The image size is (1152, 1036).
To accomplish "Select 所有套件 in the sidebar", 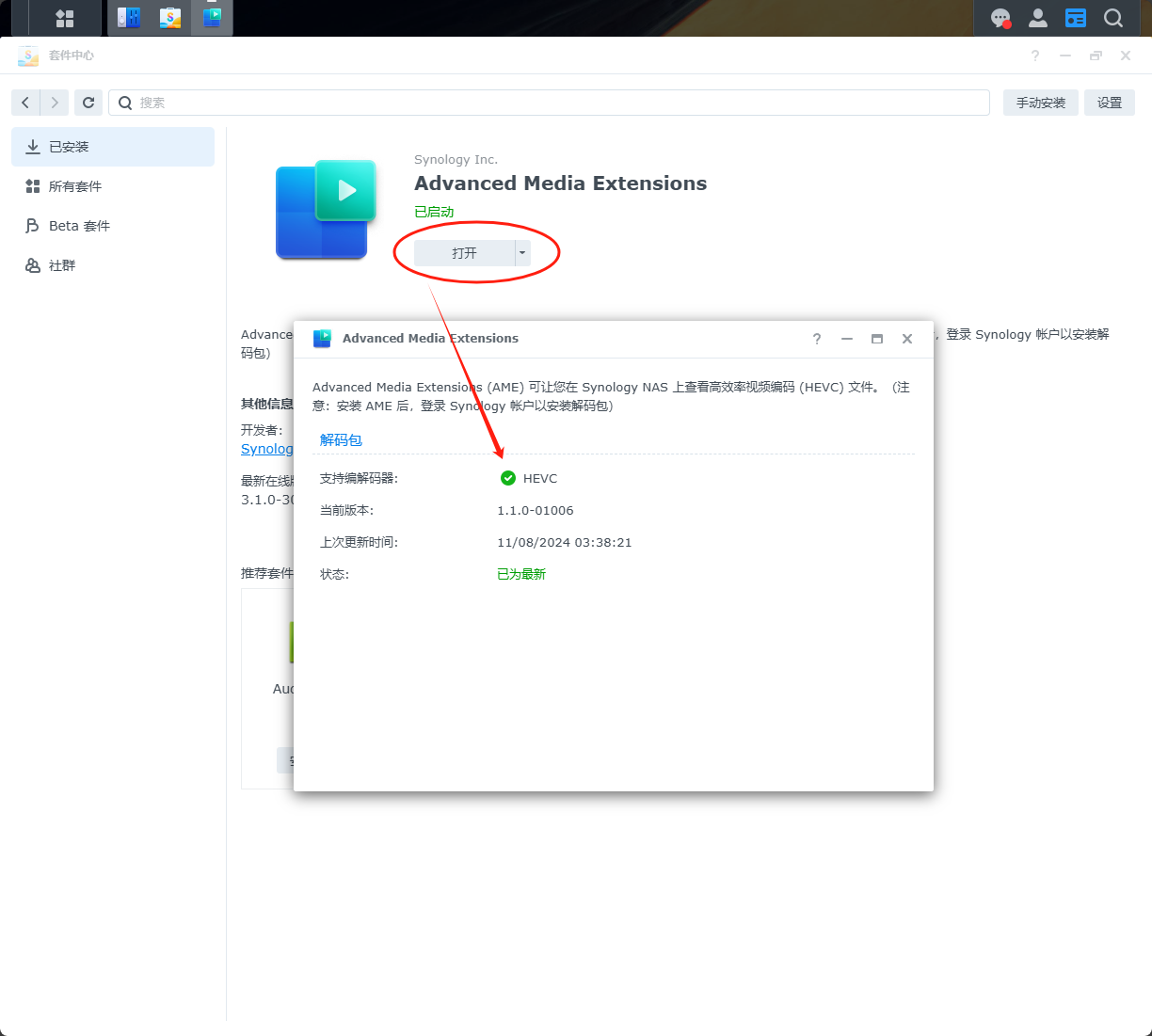I will (x=113, y=186).
